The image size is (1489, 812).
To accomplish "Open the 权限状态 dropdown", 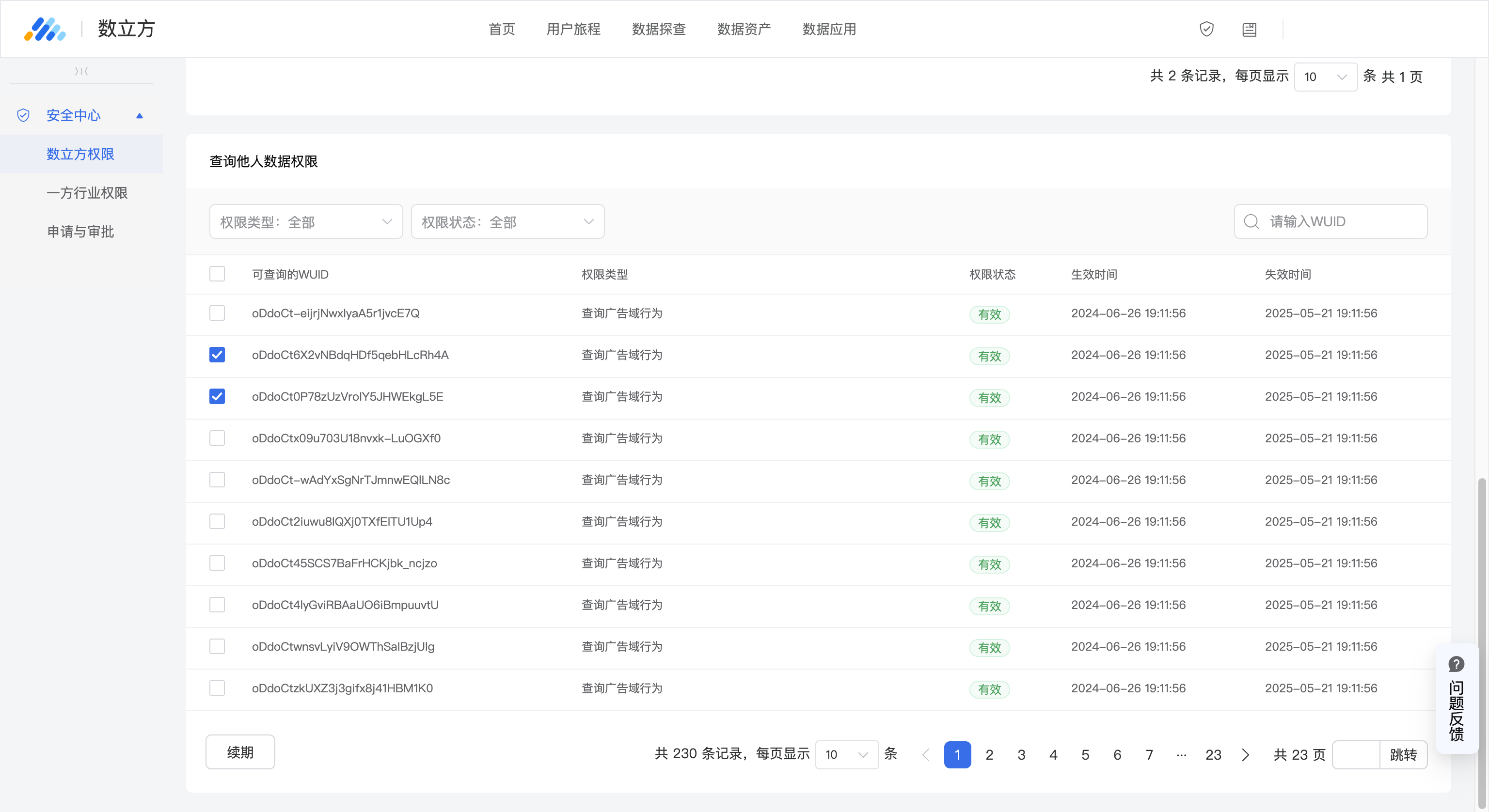I will (507, 221).
